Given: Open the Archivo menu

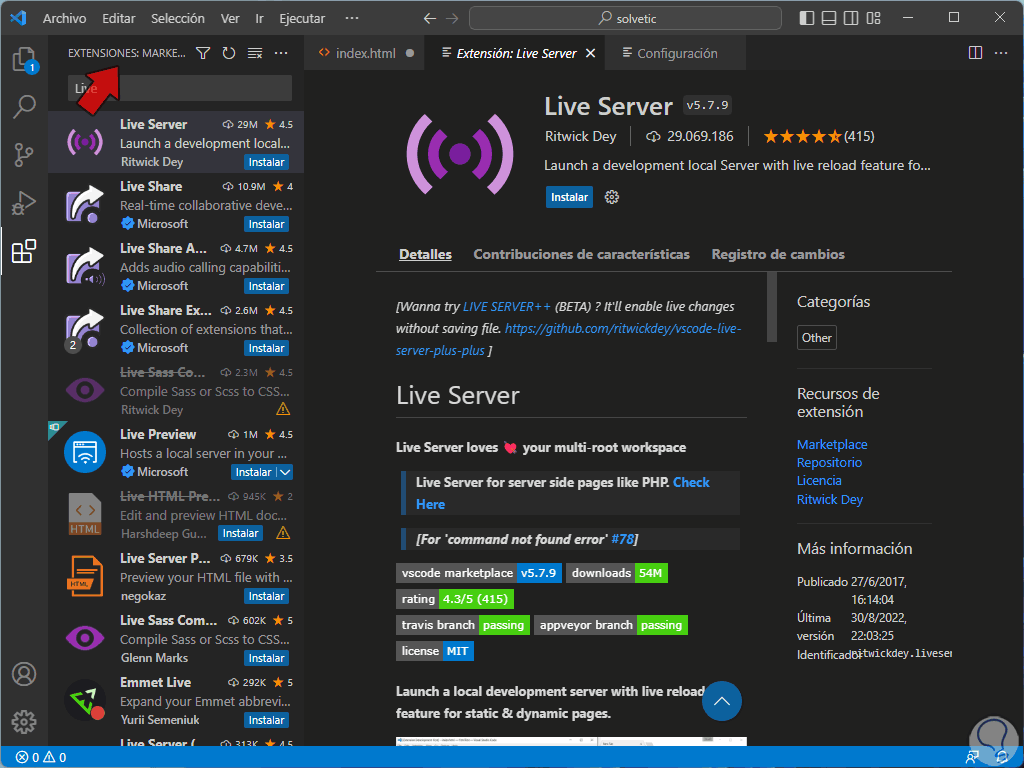Looking at the screenshot, I should (64, 18).
